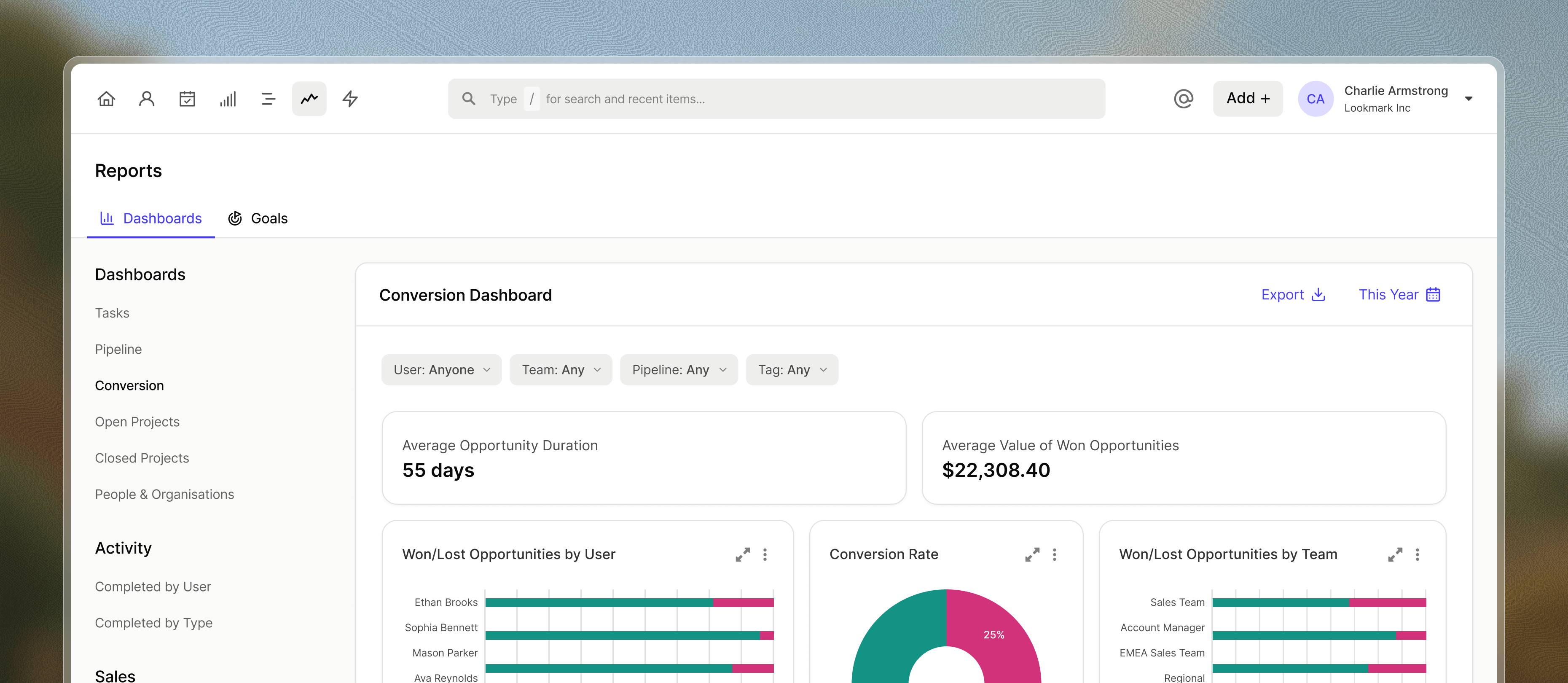The image size is (1568, 683).
Task: Click the People contacts icon in toolbar
Action: 147,99
